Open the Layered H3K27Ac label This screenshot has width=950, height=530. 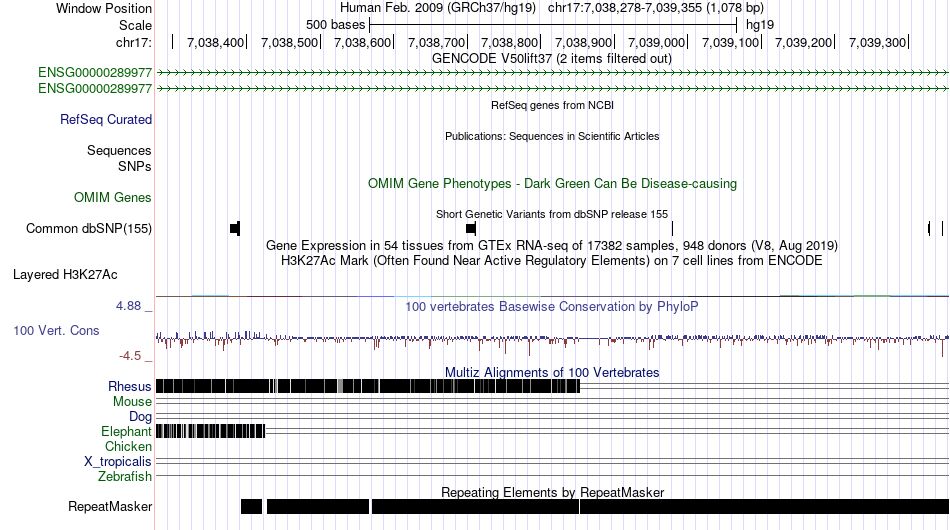click(x=65, y=274)
